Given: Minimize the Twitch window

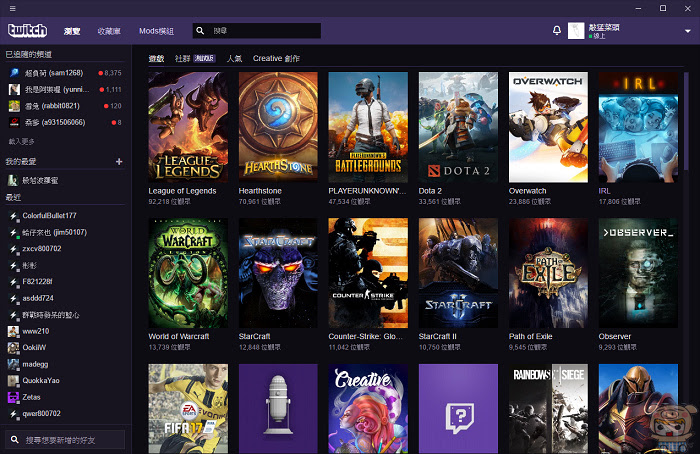Looking at the screenshot, I should click(x=638, y=8).
